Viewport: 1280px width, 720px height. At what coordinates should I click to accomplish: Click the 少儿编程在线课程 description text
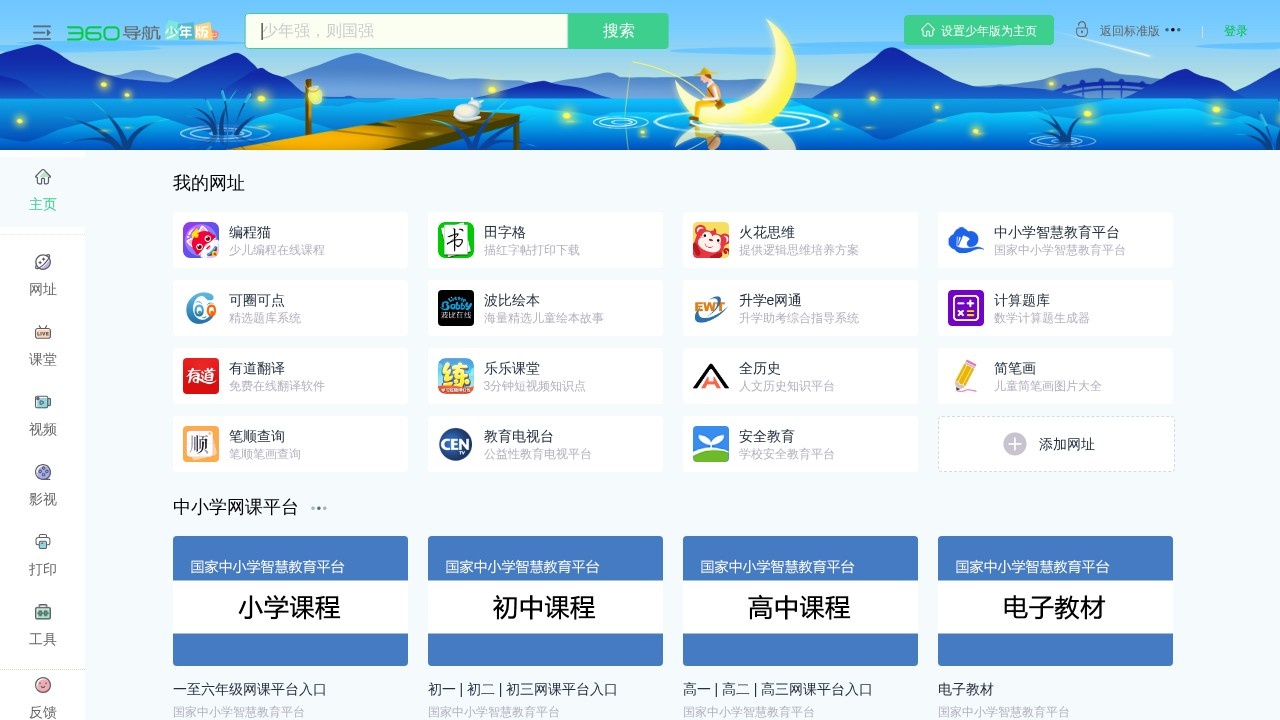coord(277,250)
